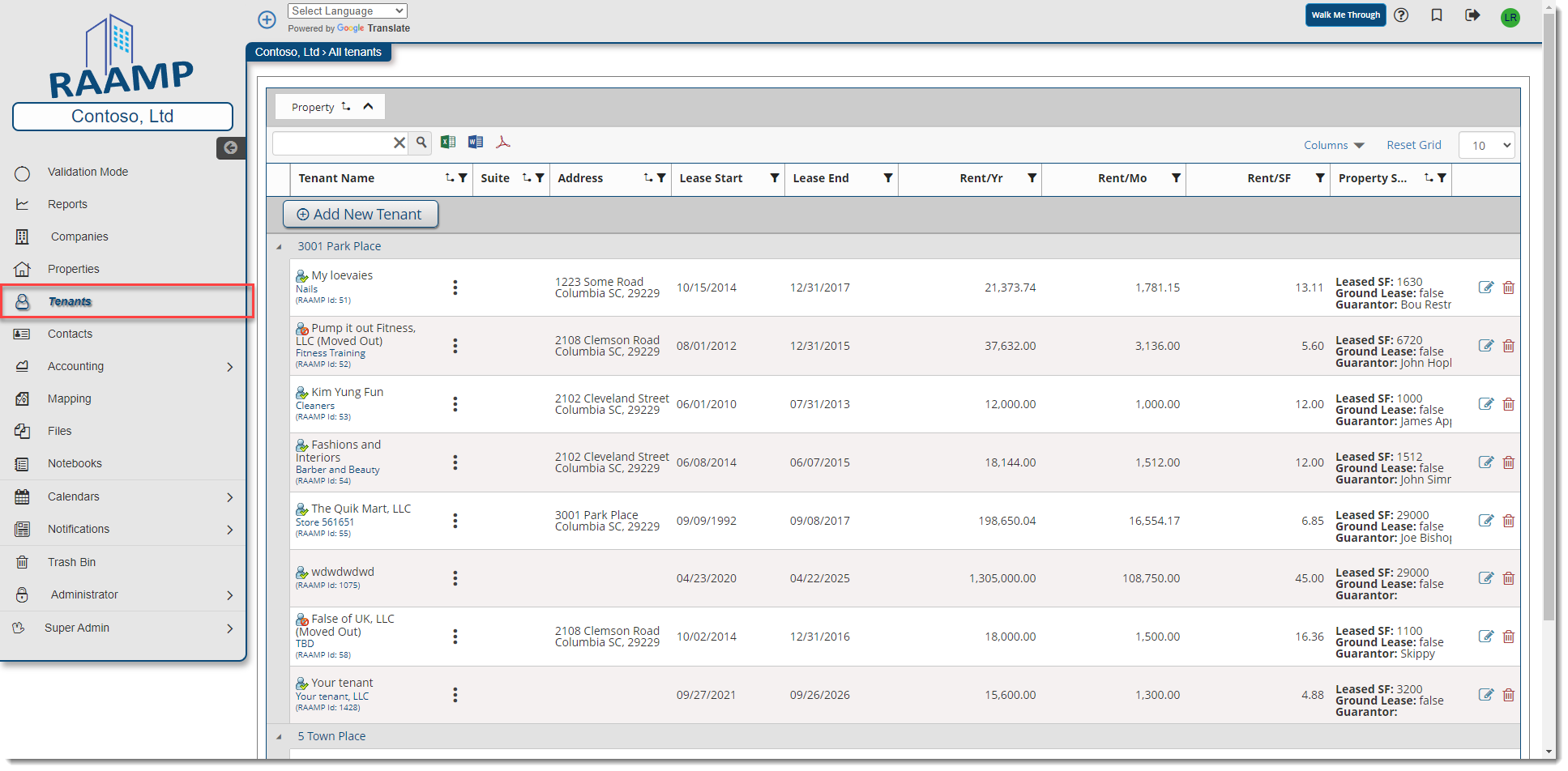The width and height of the screenshot is (1568, 771).
Task: Edit the Kim Yung Fun tenant
Action: (1486, 404)
